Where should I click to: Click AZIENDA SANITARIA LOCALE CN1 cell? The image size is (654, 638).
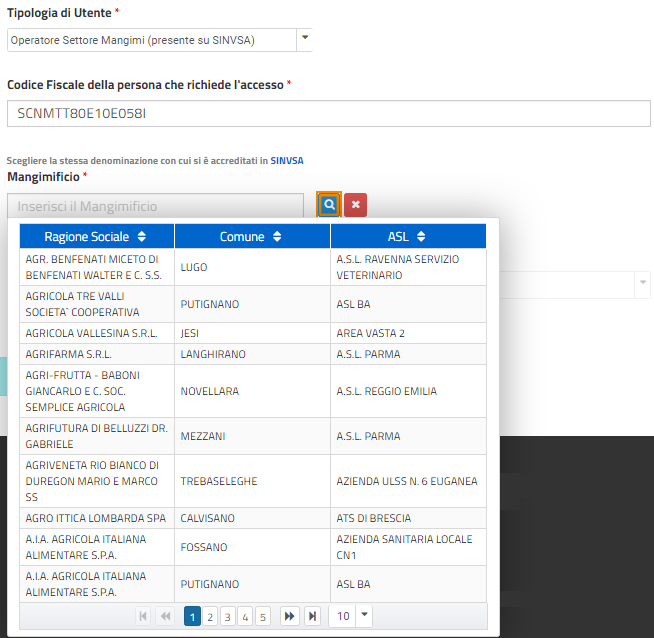[x=408, y=547]
